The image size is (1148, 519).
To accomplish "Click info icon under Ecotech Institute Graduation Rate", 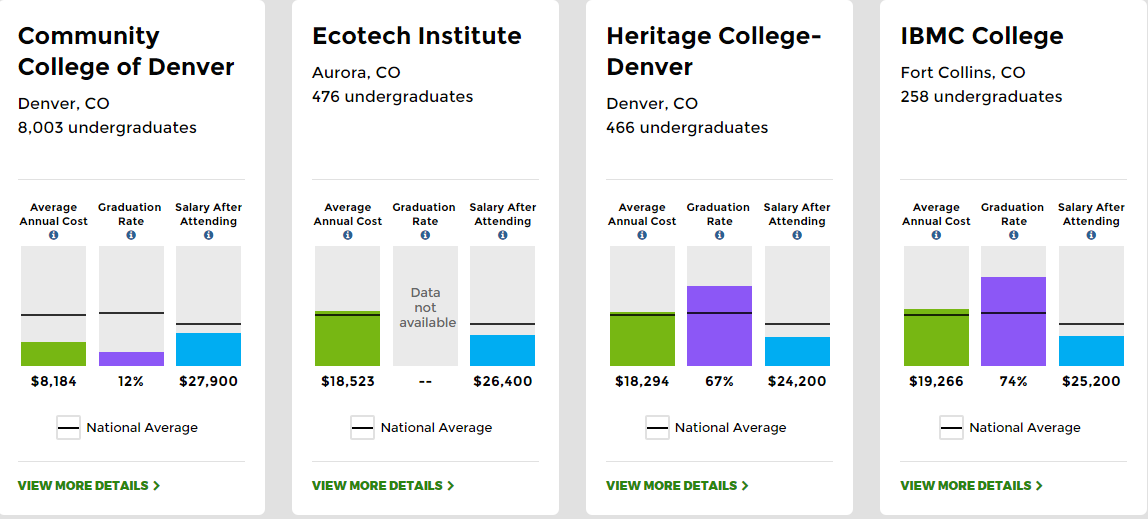I will [425, 235].
